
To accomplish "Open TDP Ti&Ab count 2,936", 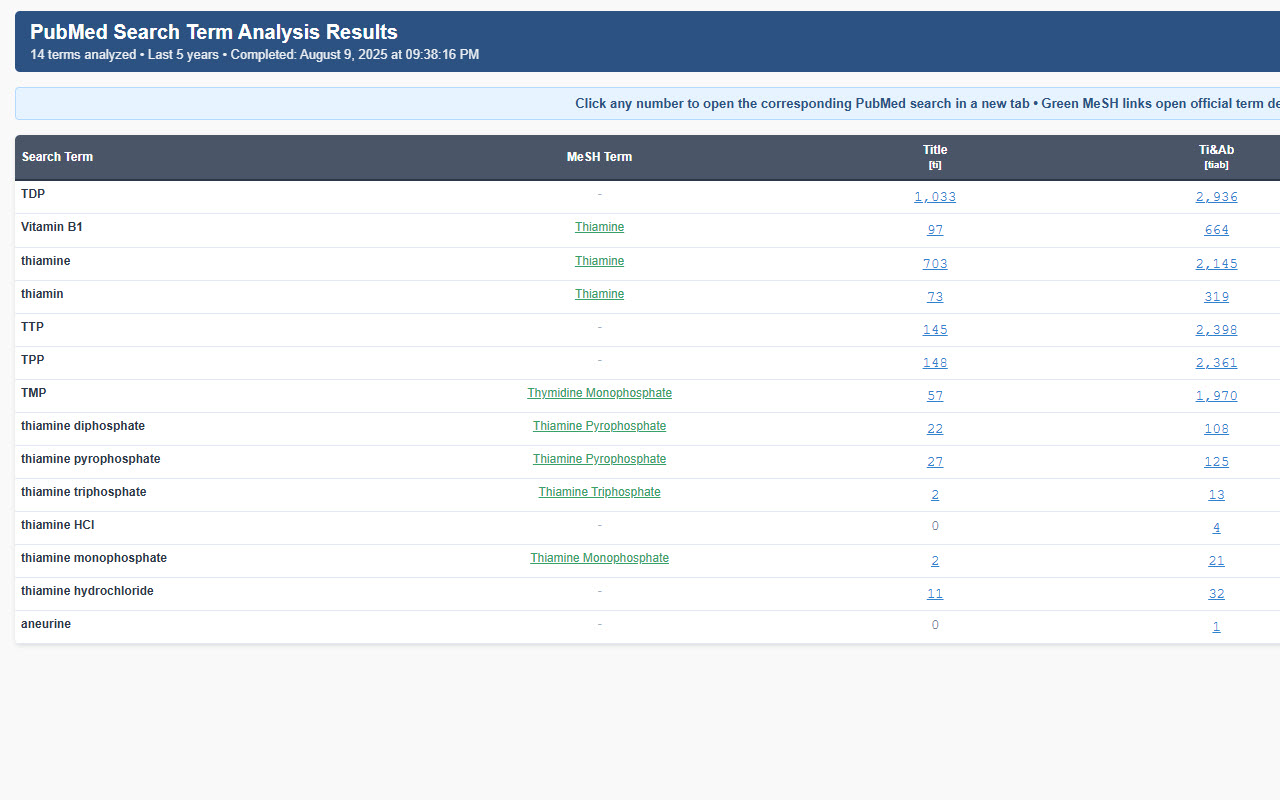I will (1216, 197).
